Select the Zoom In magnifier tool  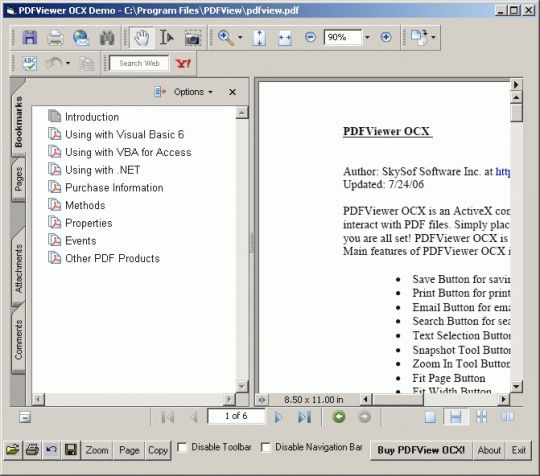226,38
